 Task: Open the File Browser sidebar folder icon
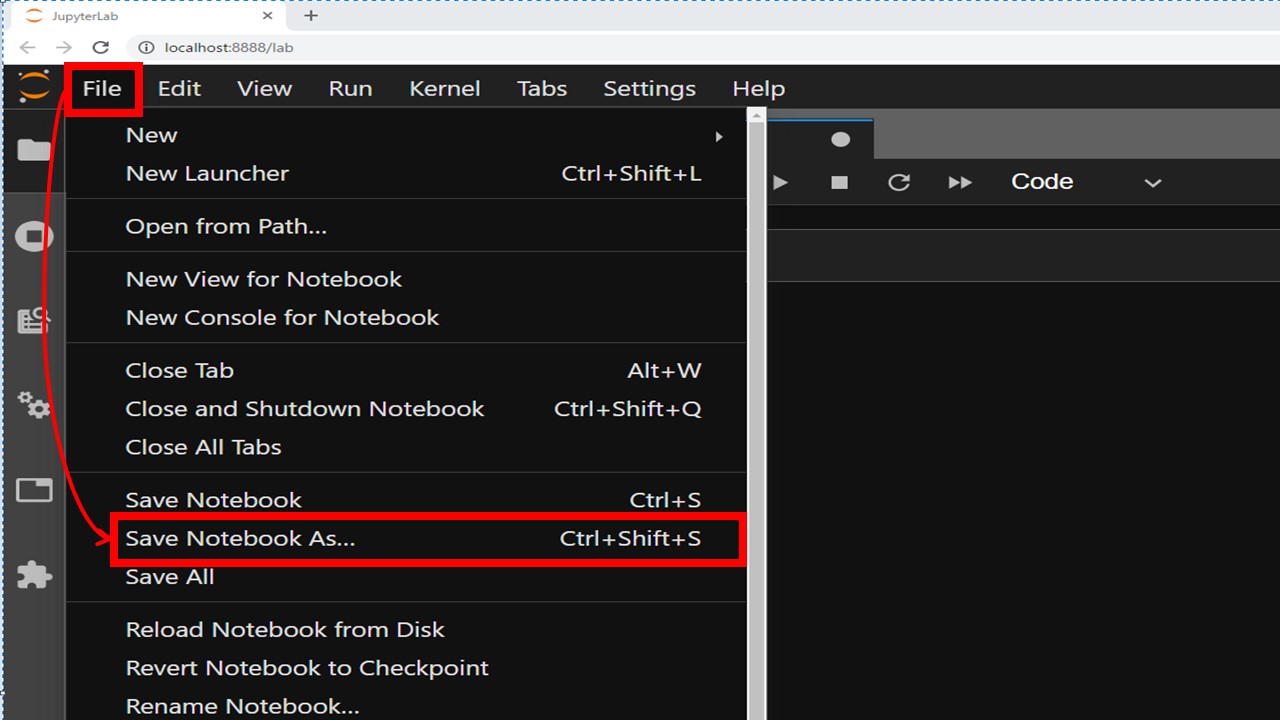point(34,150)
